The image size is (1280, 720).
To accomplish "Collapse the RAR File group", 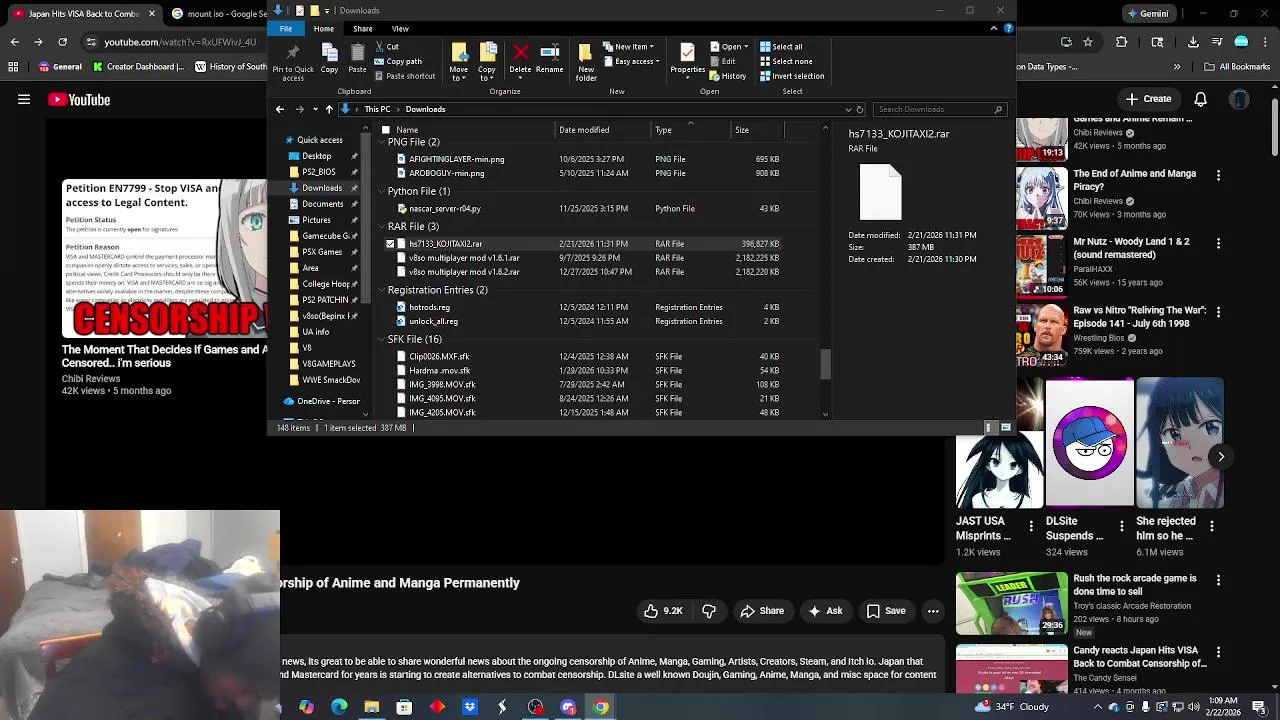I will pos(381,227).
